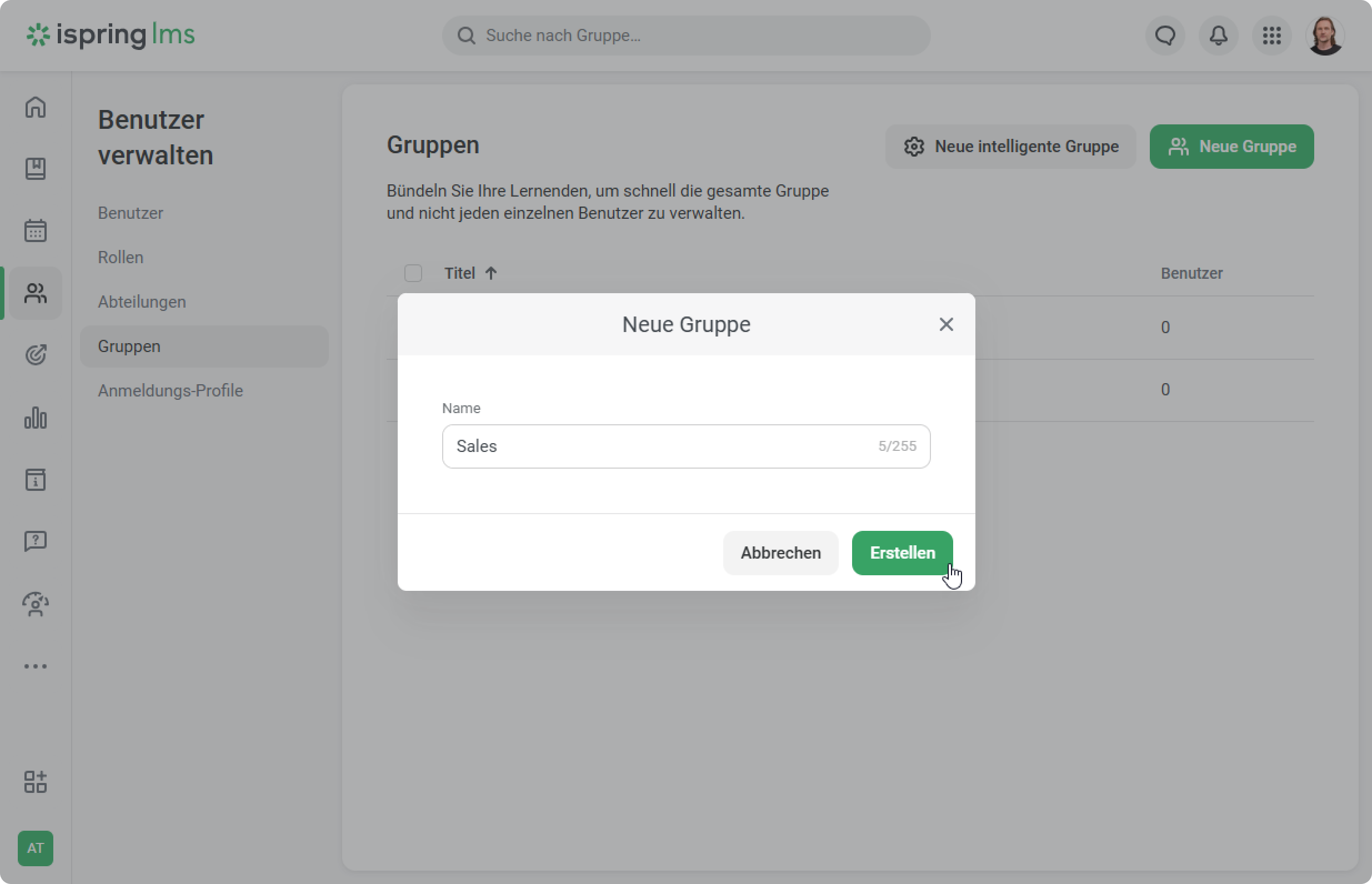Open the user avatar menu

click(1324, 36)
